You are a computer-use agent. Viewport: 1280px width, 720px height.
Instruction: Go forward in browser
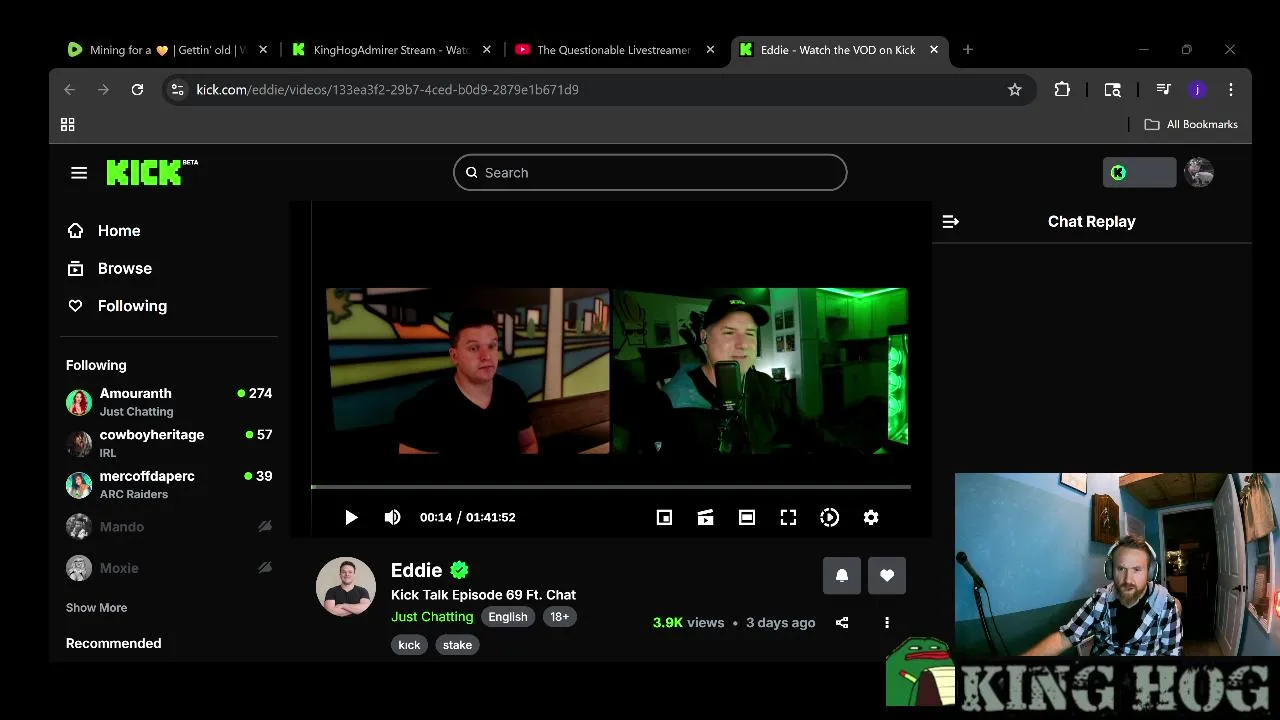point(103,90)
